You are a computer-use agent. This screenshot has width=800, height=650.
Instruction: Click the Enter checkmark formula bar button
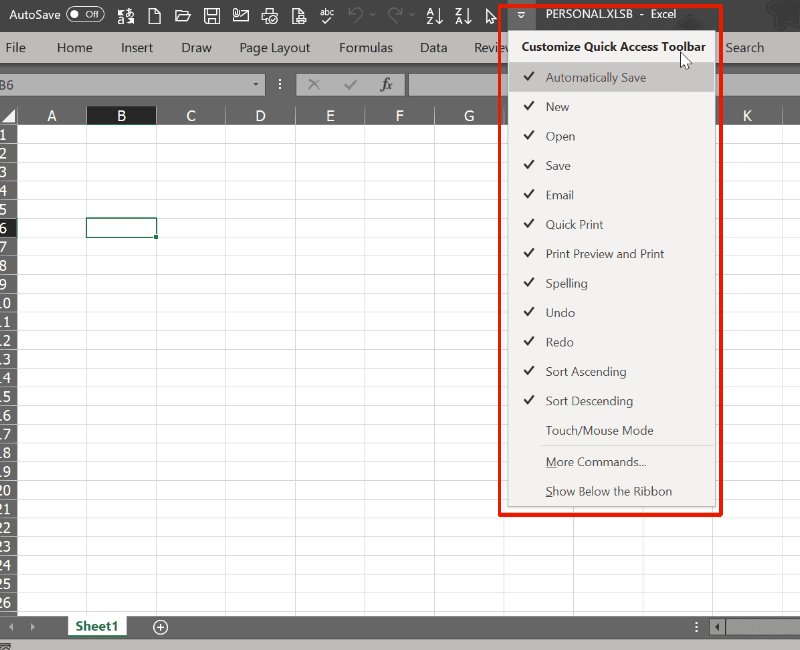(x=350, y=85)
